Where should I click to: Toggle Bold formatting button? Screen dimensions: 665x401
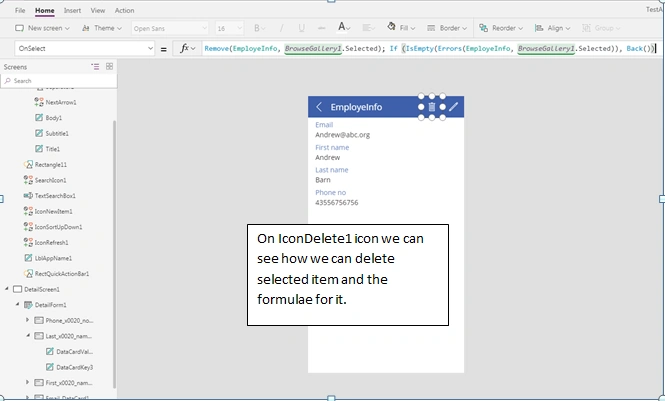[x=257, y=28]
